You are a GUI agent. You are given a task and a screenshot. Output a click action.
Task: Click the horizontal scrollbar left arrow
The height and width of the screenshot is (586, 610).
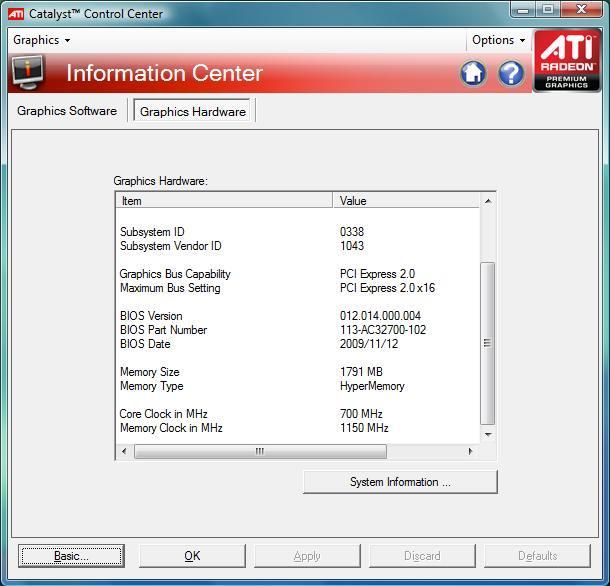pos(124,451)
